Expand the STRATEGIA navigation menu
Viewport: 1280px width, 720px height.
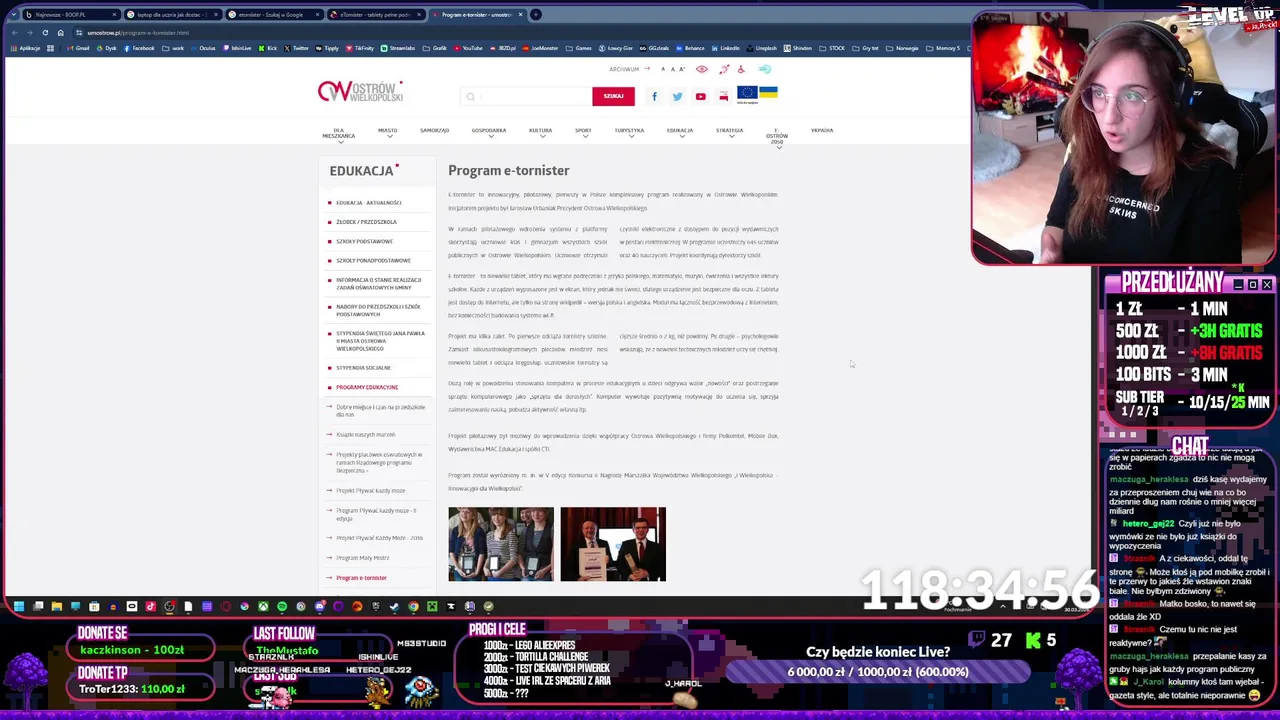[729, 132]
